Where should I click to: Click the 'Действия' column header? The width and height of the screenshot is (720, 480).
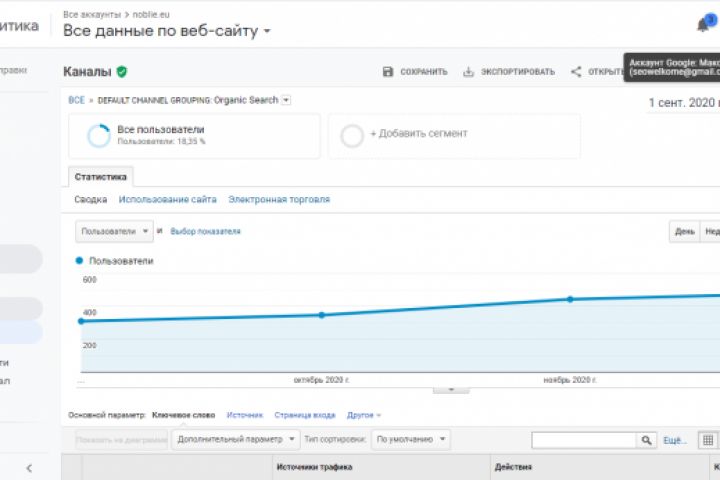tap(513, 467)
